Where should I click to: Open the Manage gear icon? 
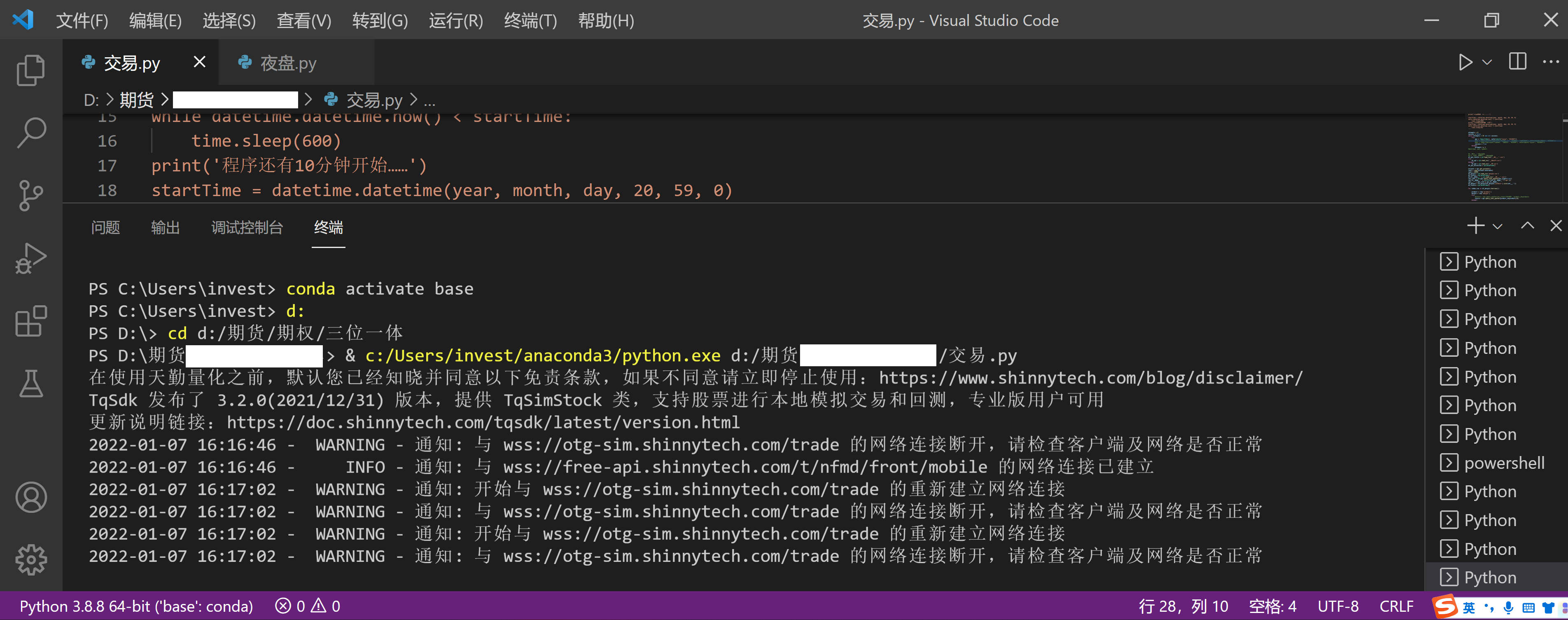point(31,560)
